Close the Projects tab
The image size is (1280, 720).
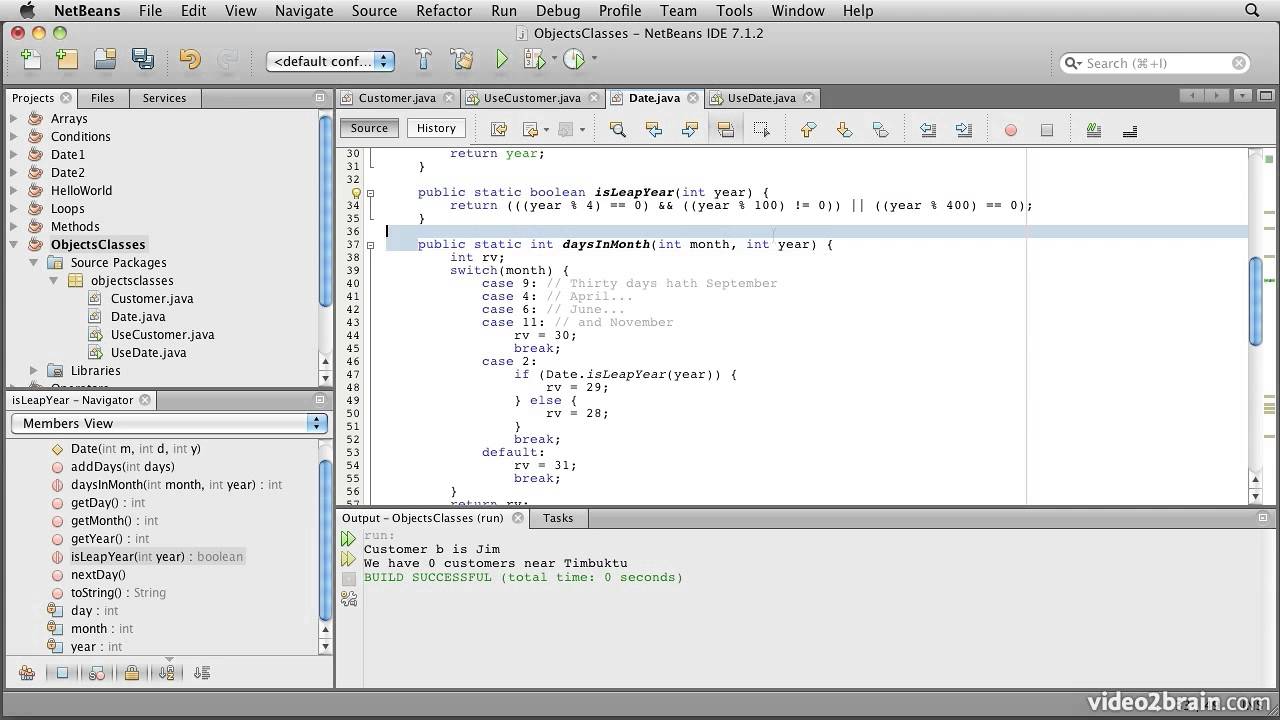tap(66, 98)
